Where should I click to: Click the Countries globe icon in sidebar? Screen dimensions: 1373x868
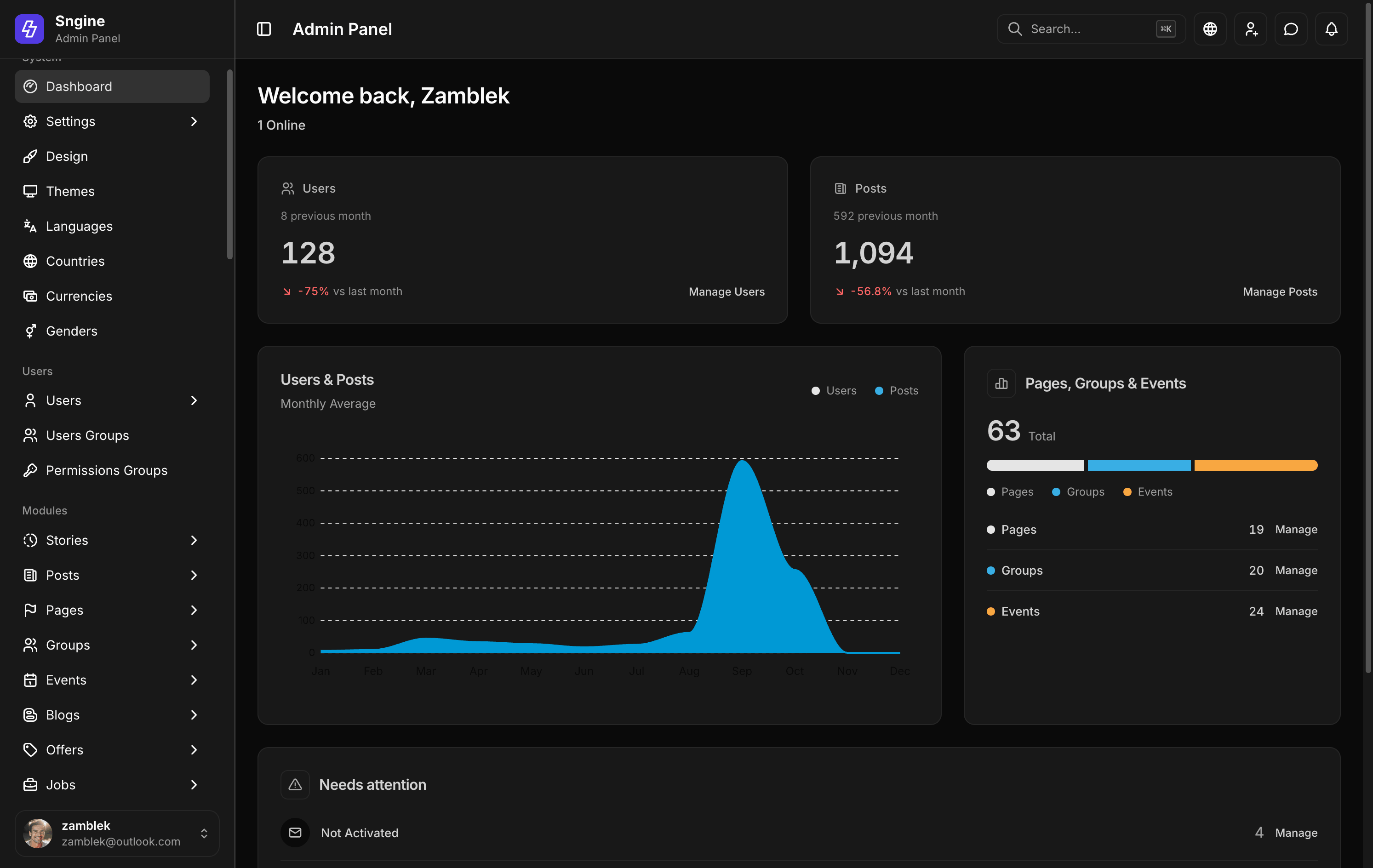click(30, 261)
